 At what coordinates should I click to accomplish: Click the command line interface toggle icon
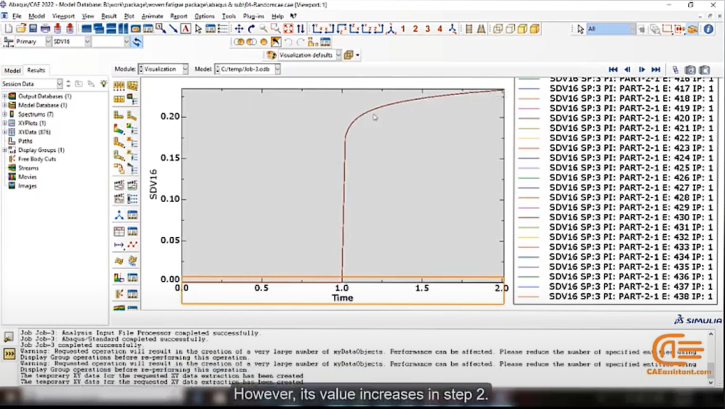9,354
